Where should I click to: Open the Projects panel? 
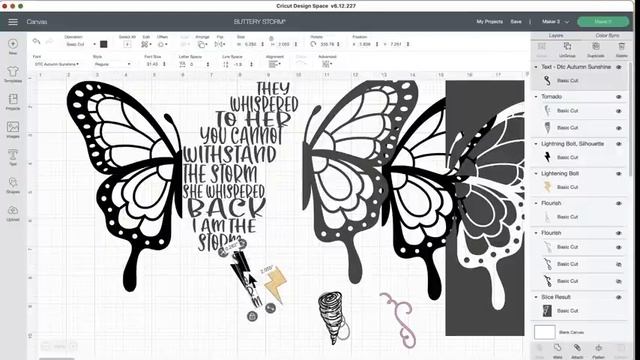tap(13, 99)
